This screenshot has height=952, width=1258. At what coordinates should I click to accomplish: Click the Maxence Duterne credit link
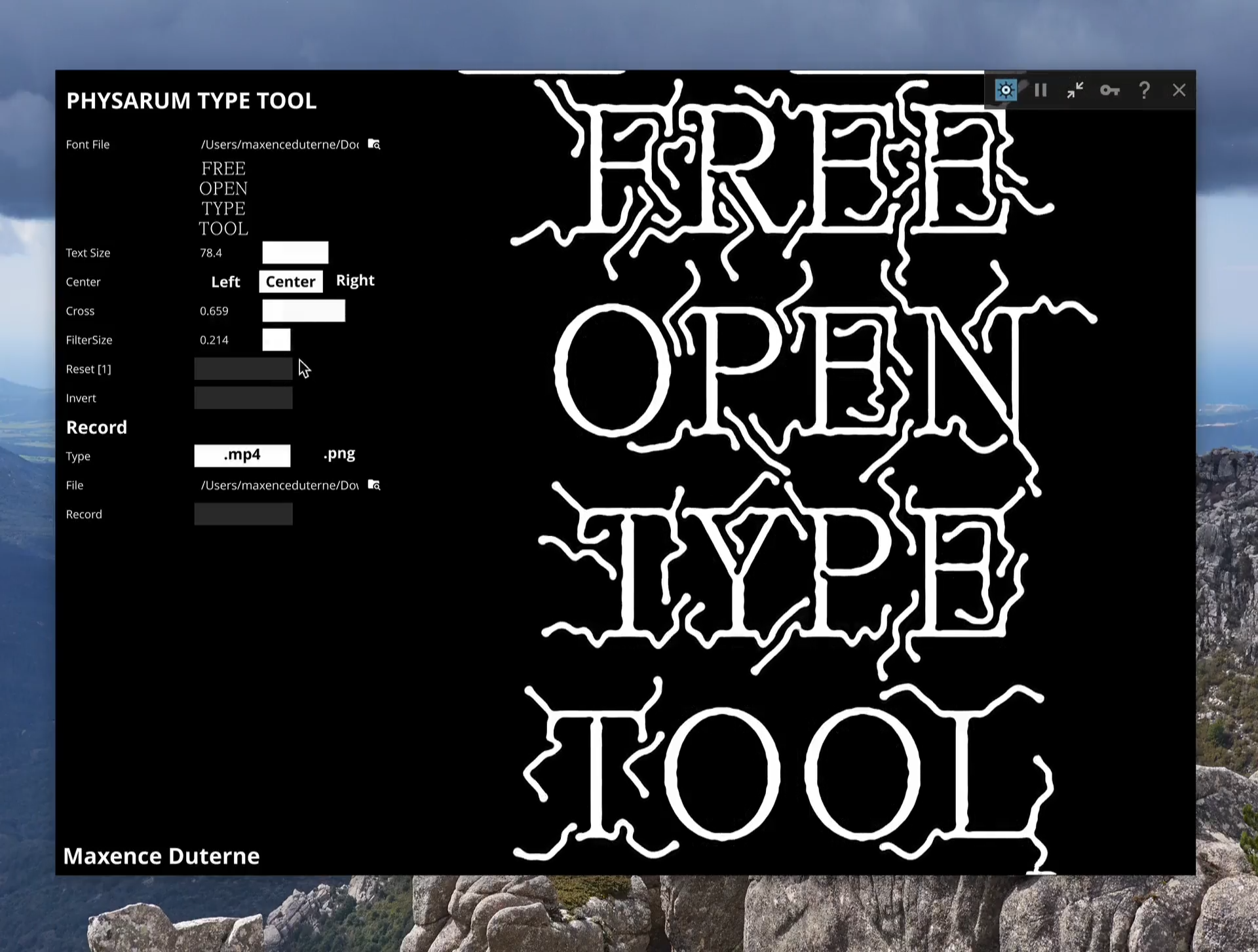point(161,856)
